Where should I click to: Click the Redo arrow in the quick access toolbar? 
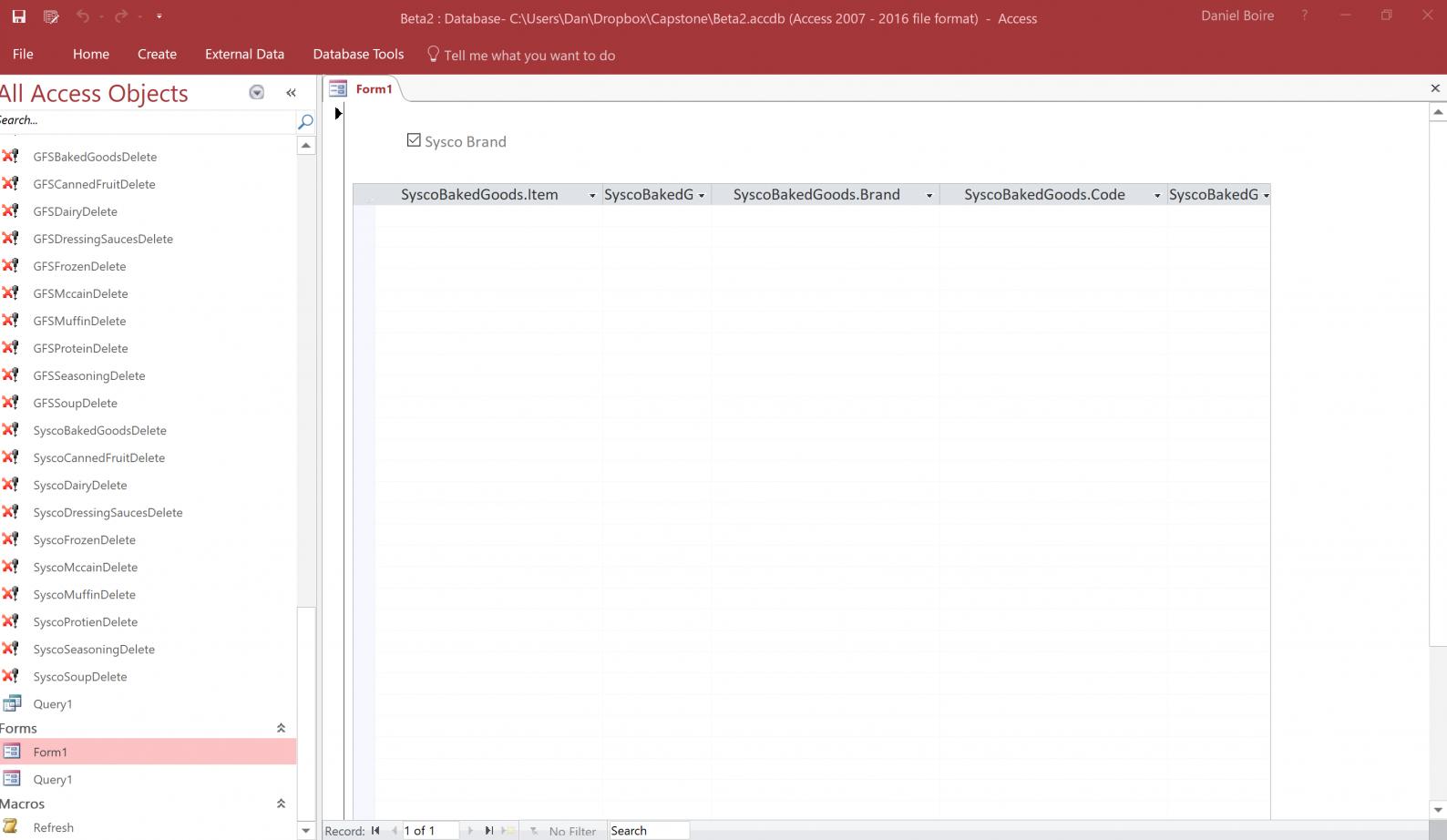tap(120, 16)
